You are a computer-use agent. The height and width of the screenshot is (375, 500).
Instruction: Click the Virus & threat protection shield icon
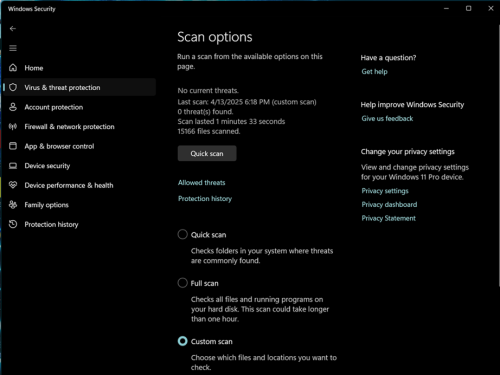pyautogui.click(x=13, y=87)
